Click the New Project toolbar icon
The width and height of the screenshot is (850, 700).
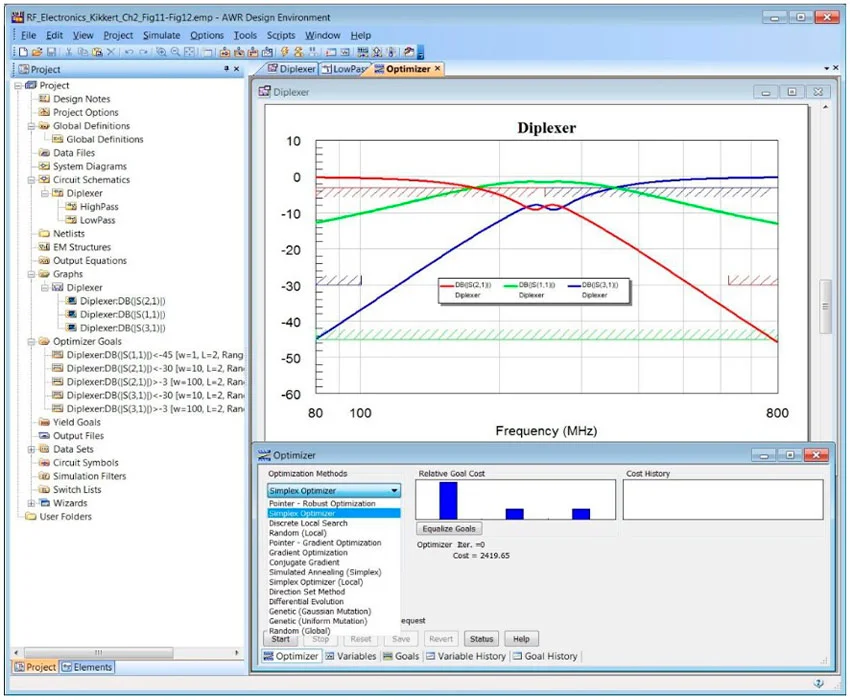[x=21, y=51]
